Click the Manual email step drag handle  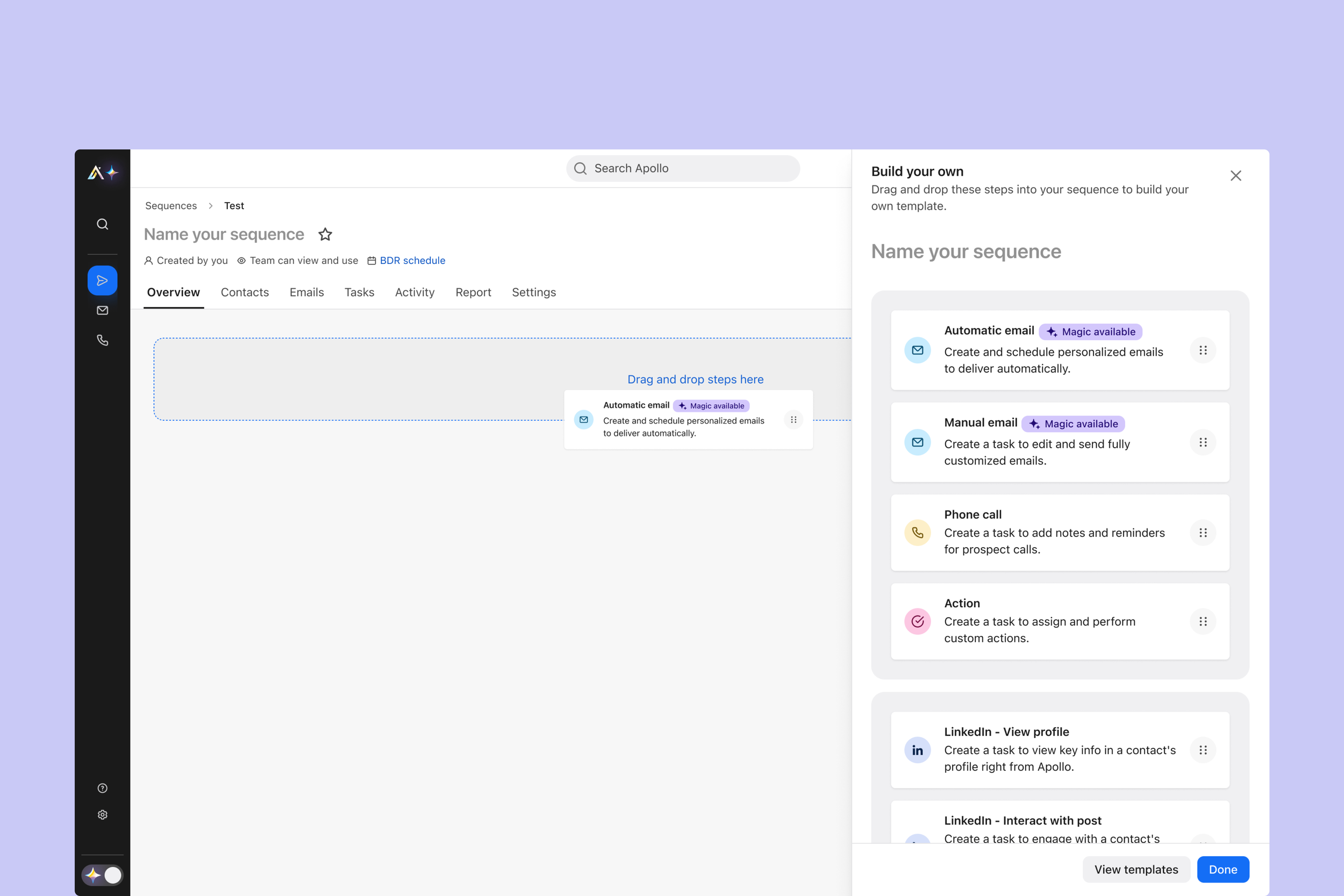pyautogui.click(x=1203, y=442)
